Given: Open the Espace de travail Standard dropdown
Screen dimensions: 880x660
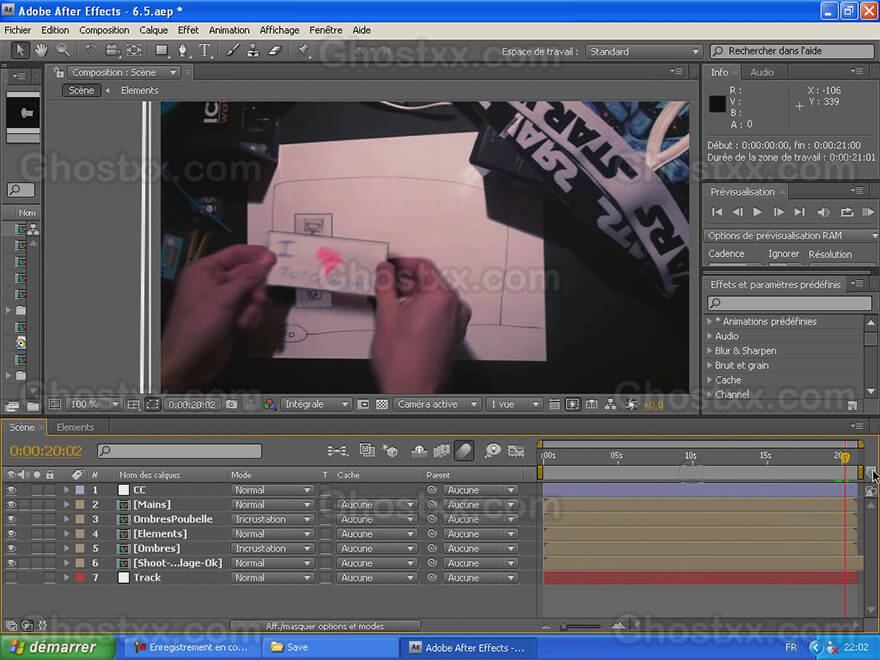Looking at the screenshot, I should point(644,52).
